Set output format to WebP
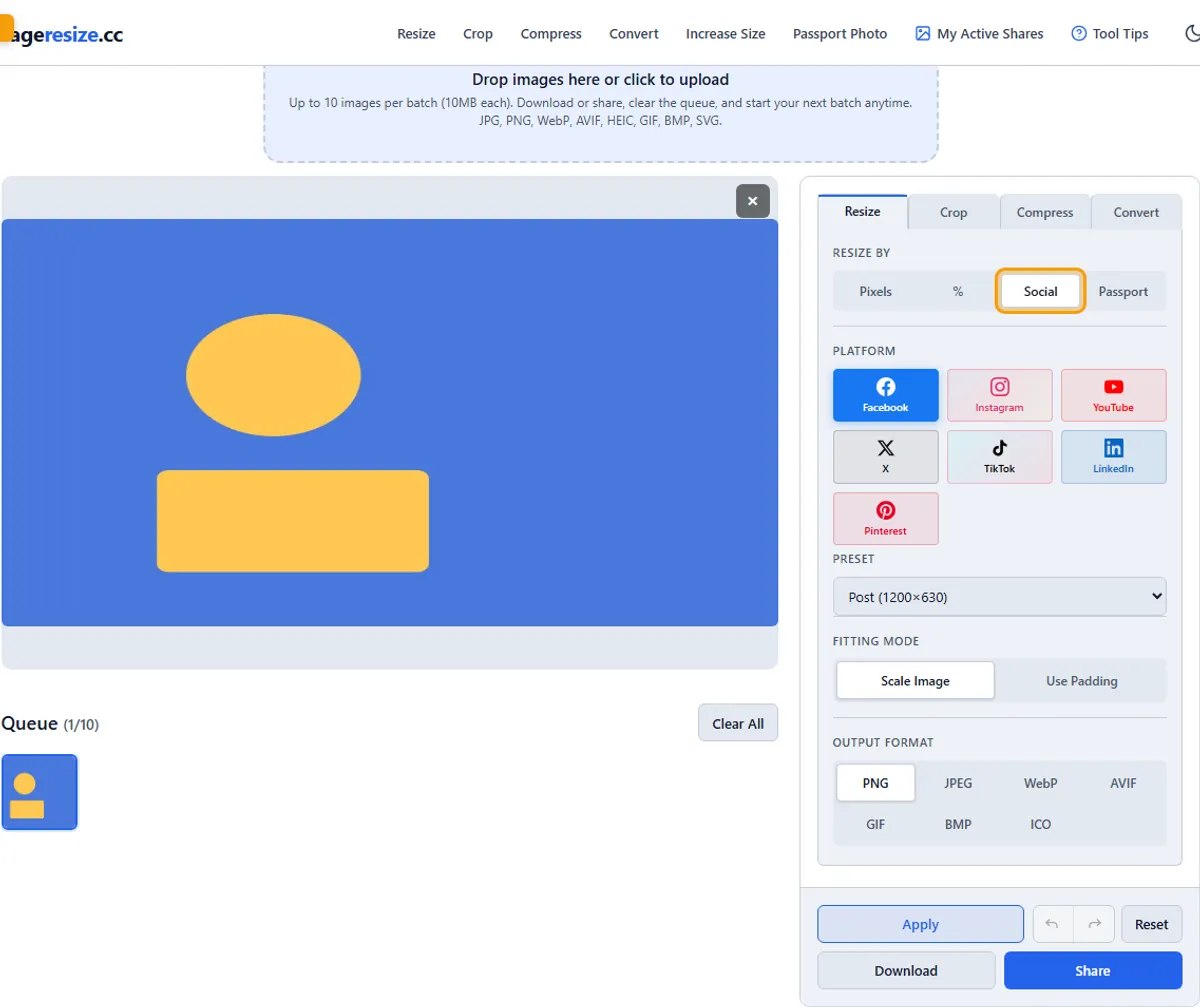Image resolution: width=1200 pixels, height=1007 pixels. pos(1040,783)
